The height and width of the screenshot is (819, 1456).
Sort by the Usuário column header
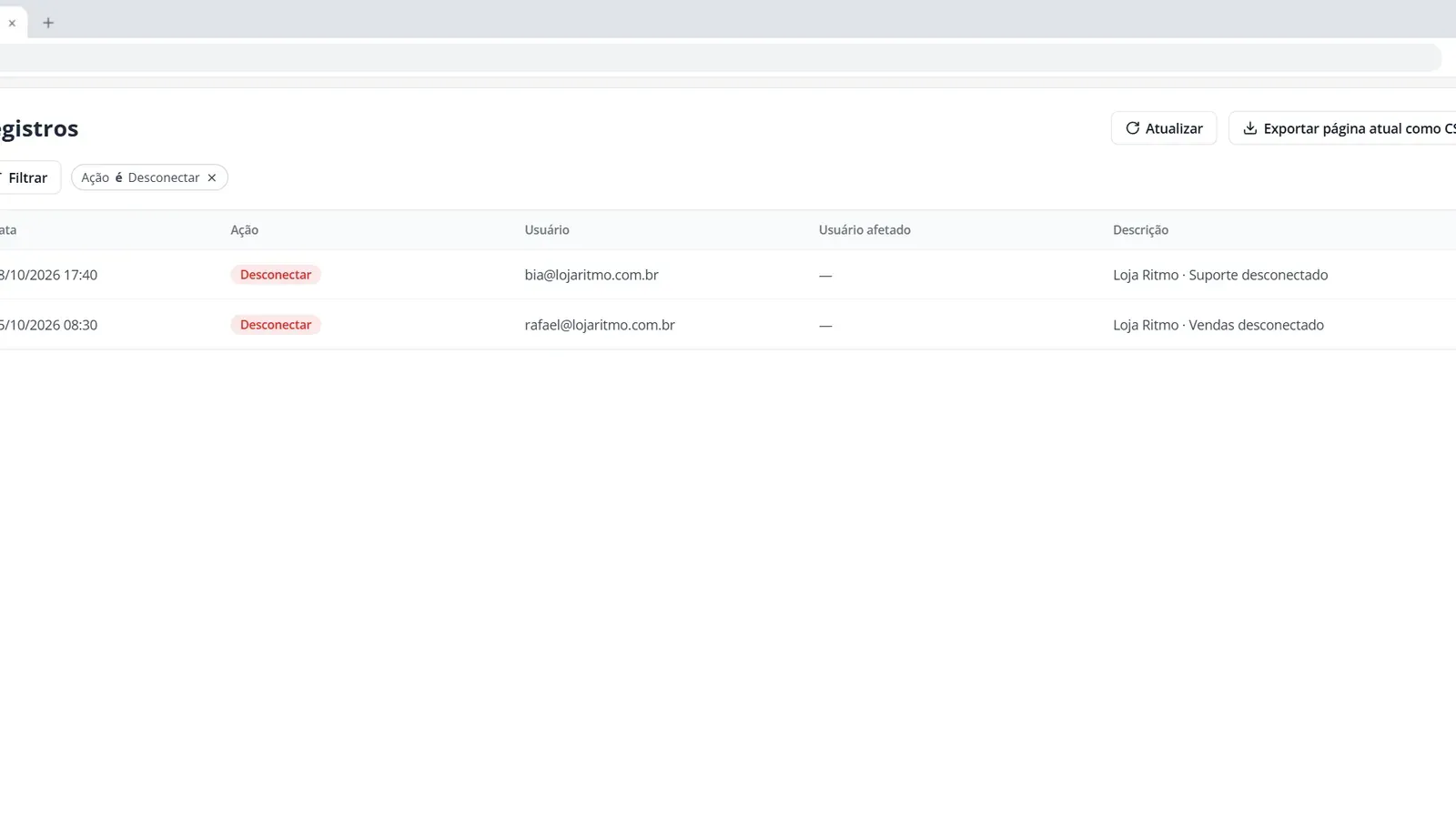(547, 230)
